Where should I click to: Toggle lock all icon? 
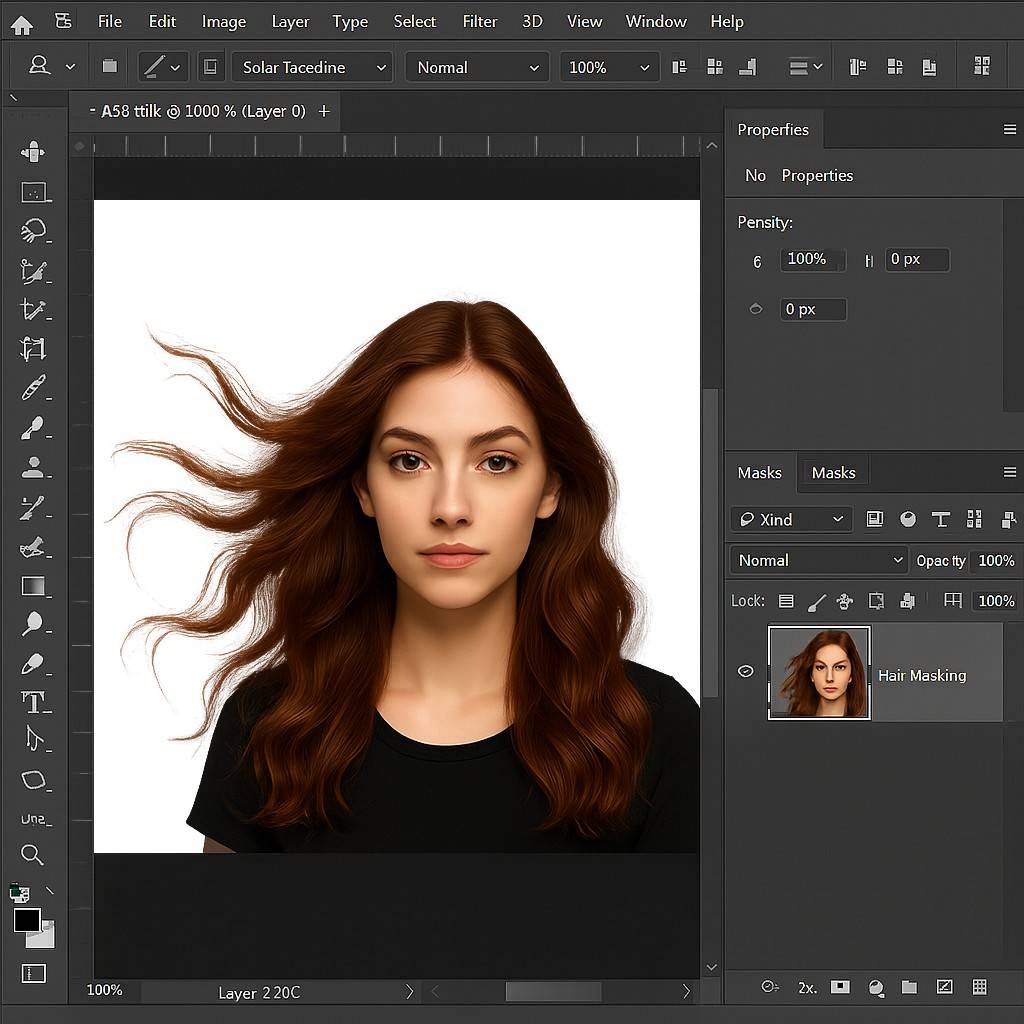907,601
